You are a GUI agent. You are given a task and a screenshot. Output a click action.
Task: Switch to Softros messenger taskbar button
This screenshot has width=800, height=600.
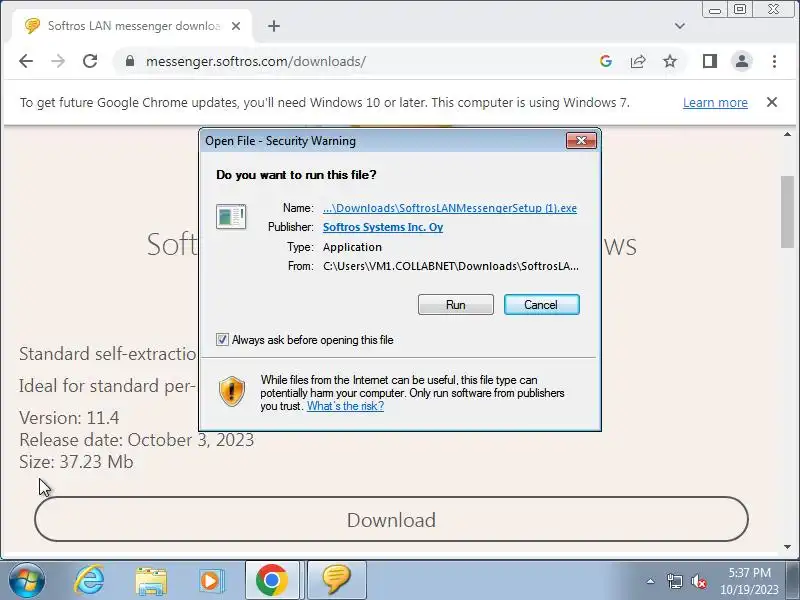pyautogui.click(x=337, y=580)
